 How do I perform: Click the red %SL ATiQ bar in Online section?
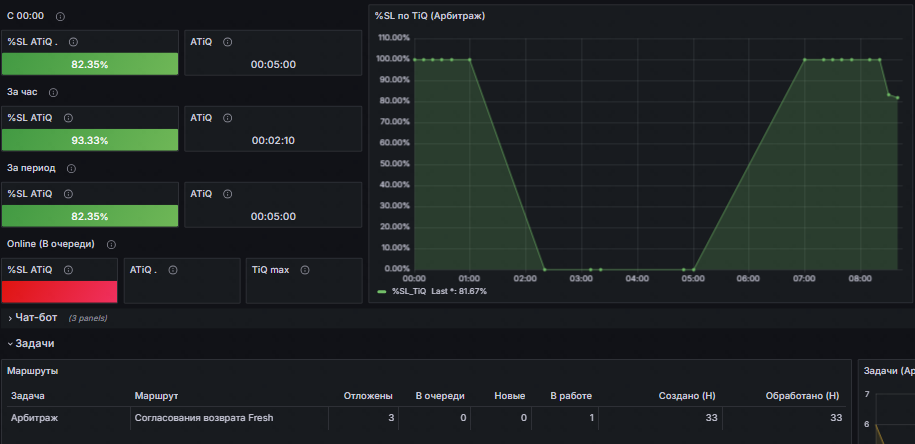coord(60,292)
